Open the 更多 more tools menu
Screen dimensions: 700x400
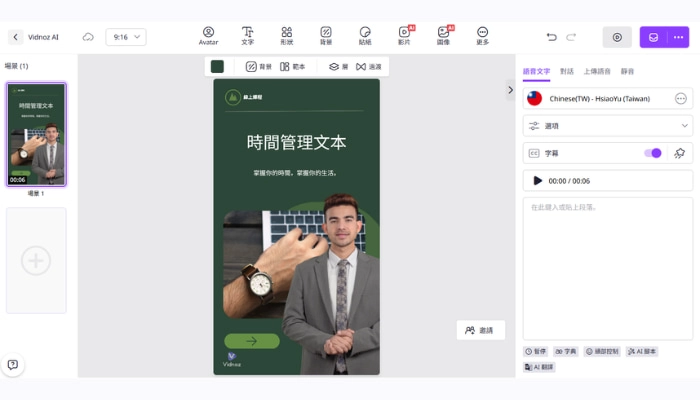(483, 36)
